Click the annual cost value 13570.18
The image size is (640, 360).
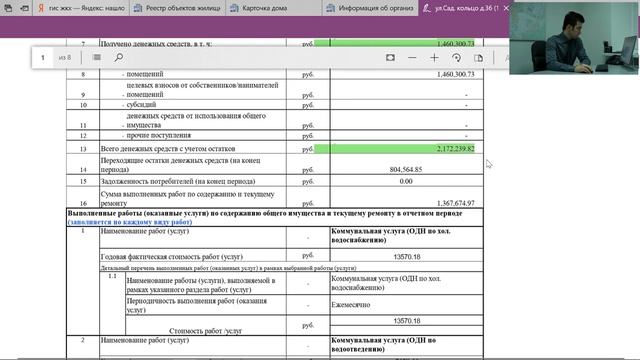click(407, 257)
